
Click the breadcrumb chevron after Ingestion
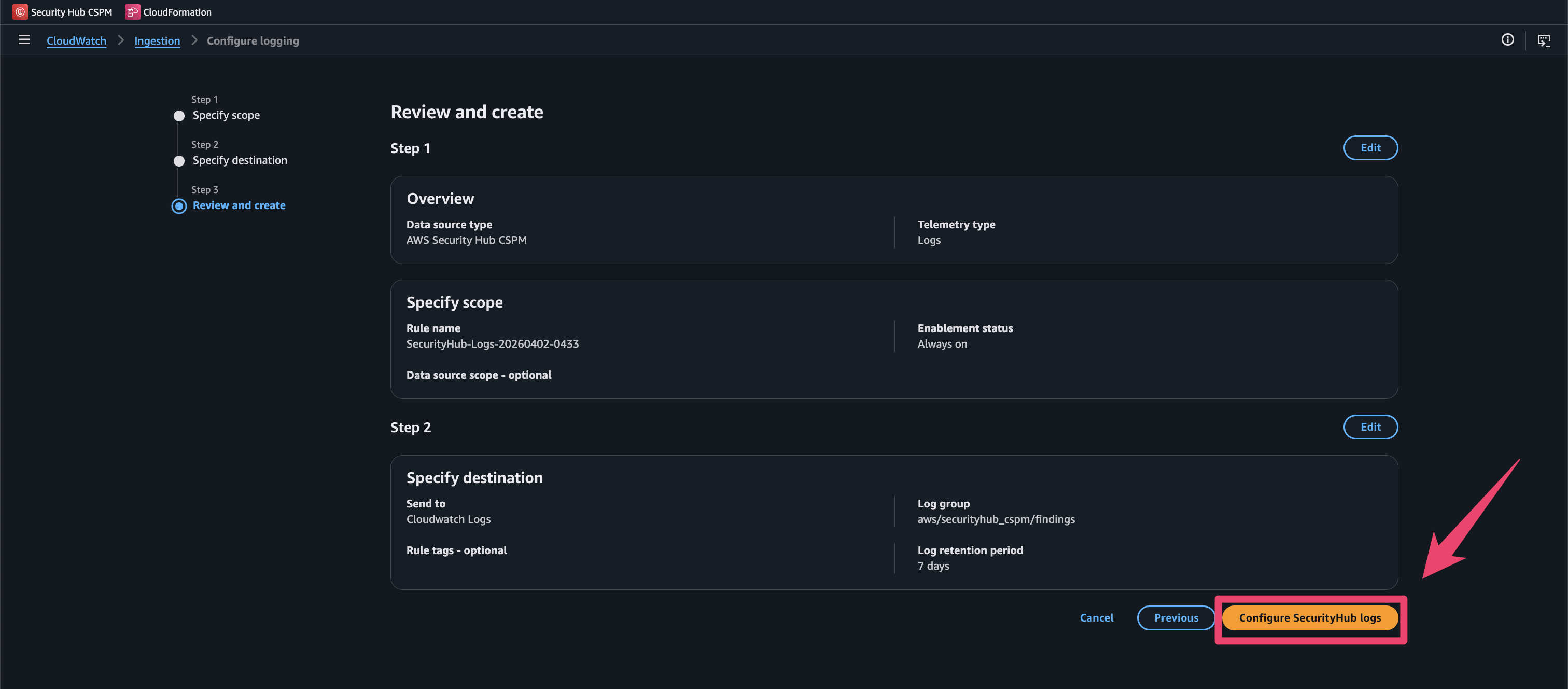click(194, 40)
